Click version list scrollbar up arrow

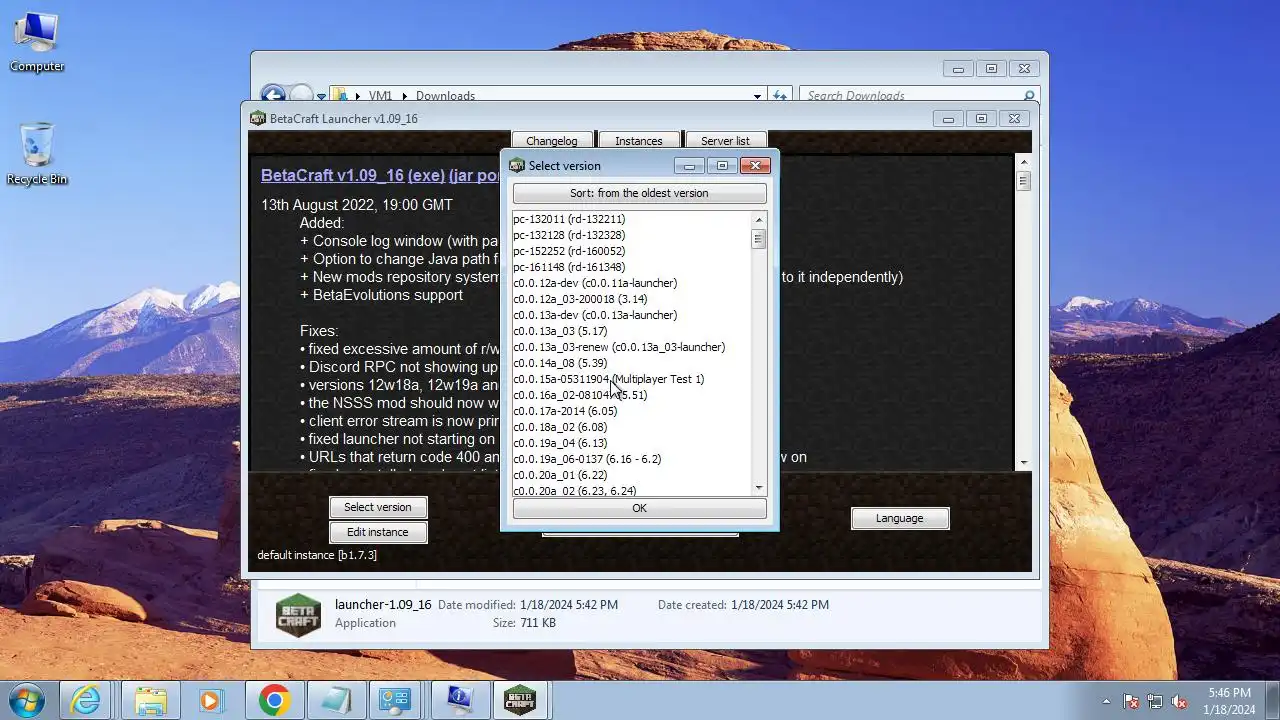758,220
